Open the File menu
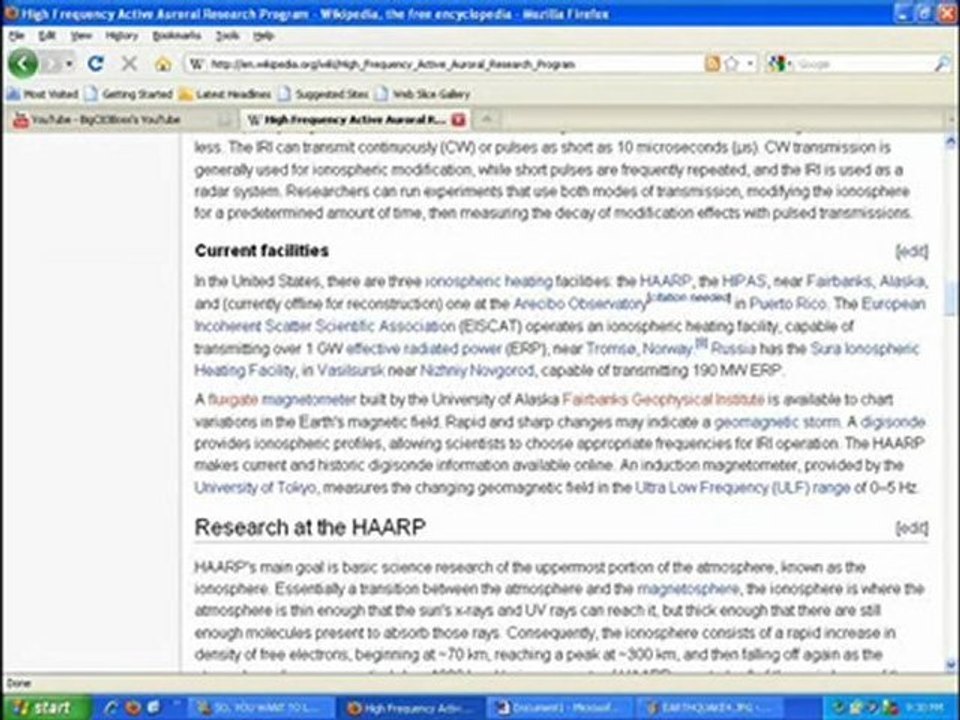Viewport: 960px width, 720px height. tap(17, 36)
